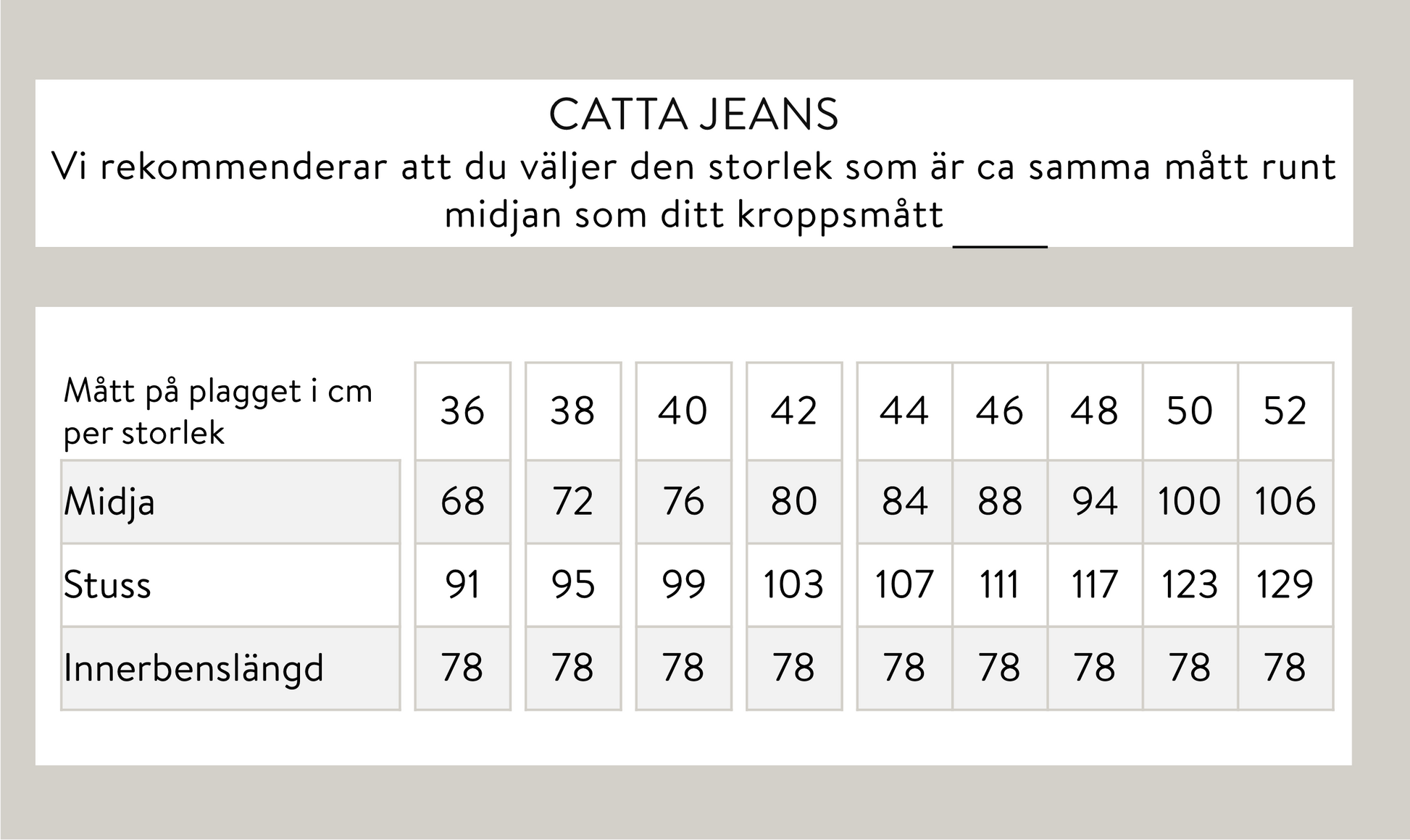Screen dimensions: 1410x840
Task: Click the Midja row label
Action: 109,501
